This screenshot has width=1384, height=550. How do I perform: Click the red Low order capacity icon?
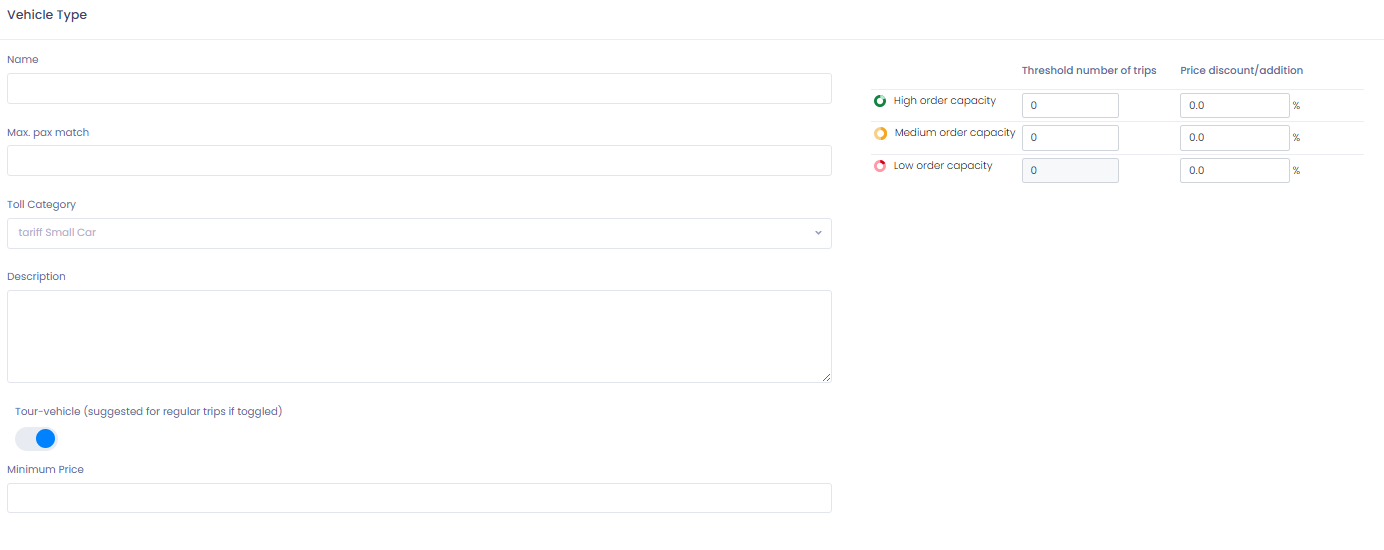pos(880,166)
